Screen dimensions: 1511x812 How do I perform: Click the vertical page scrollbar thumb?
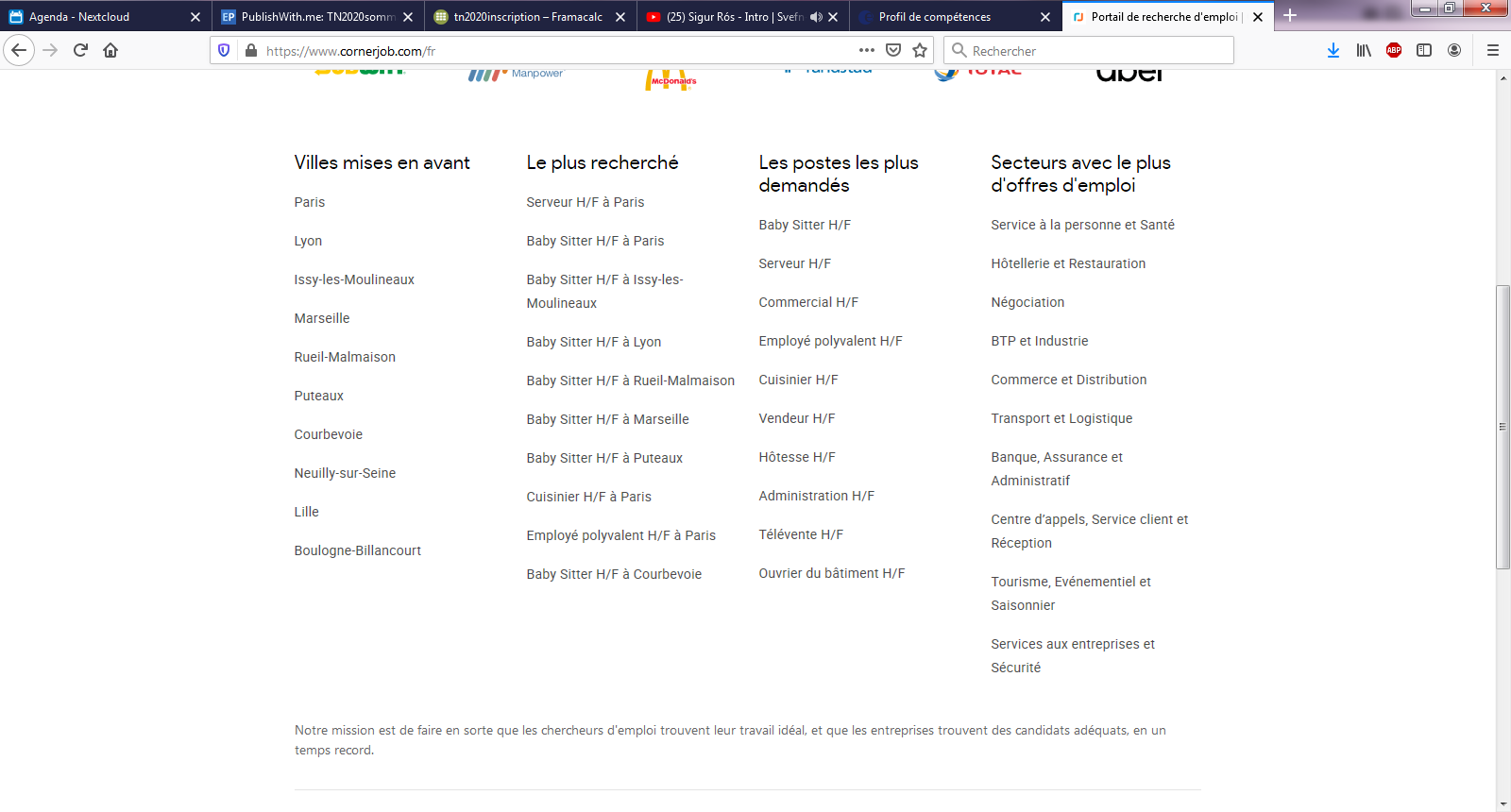point(1503,425)
